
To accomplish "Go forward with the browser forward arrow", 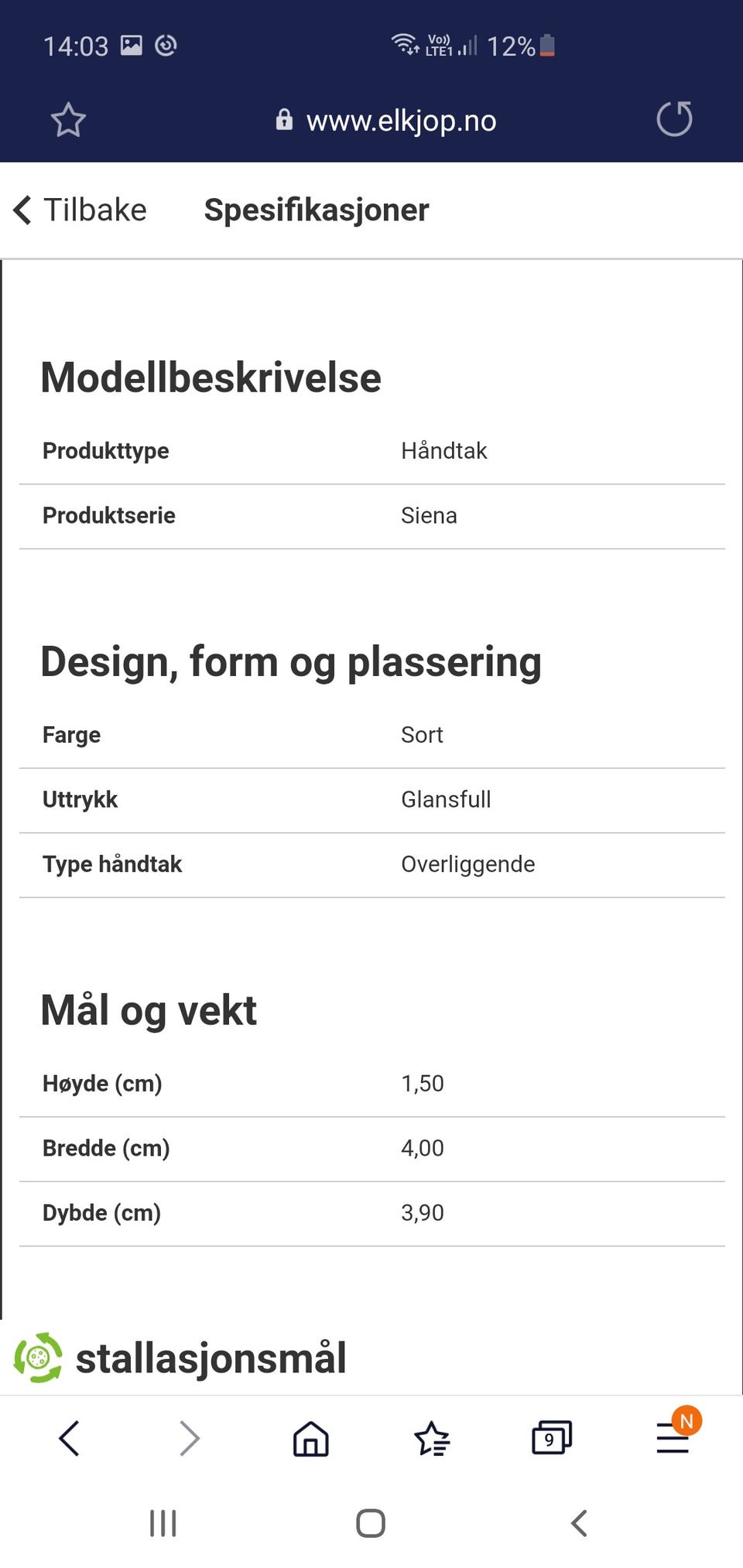I will pos(190,1438).
